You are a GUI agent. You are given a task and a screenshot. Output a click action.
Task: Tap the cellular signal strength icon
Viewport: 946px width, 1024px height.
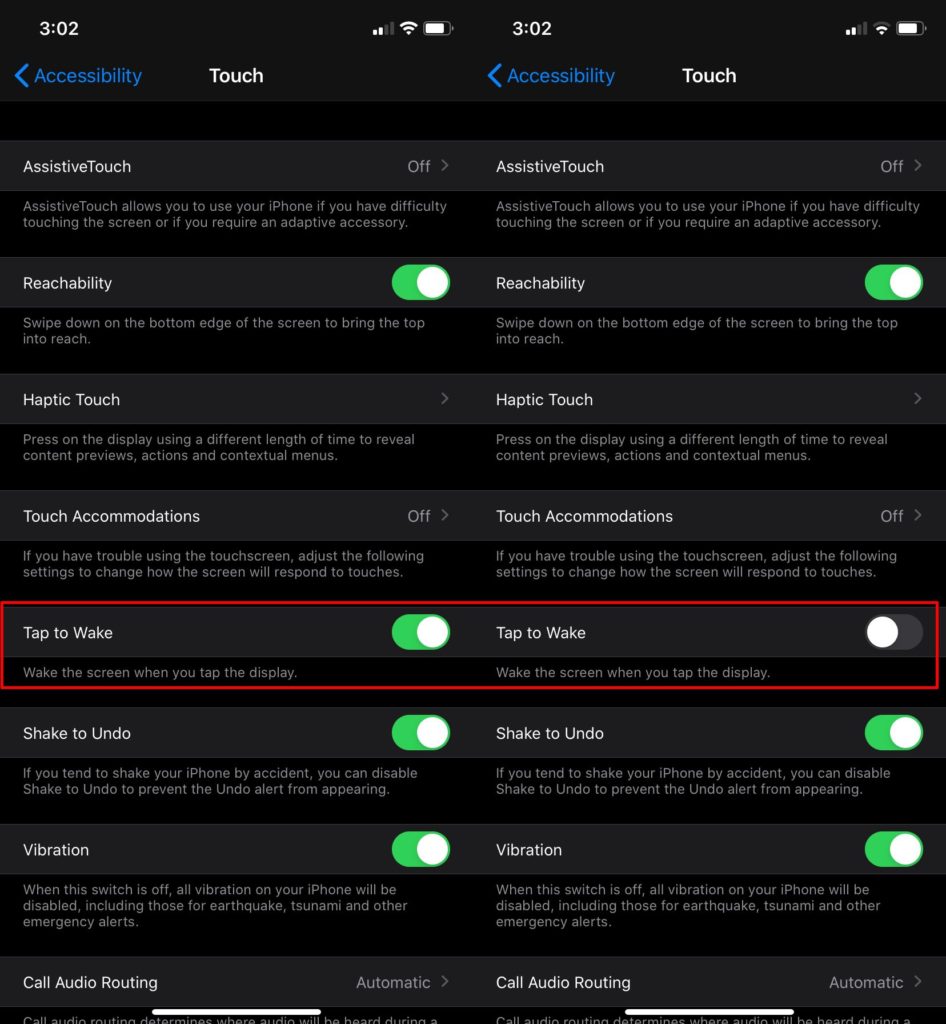pos(382,29)
